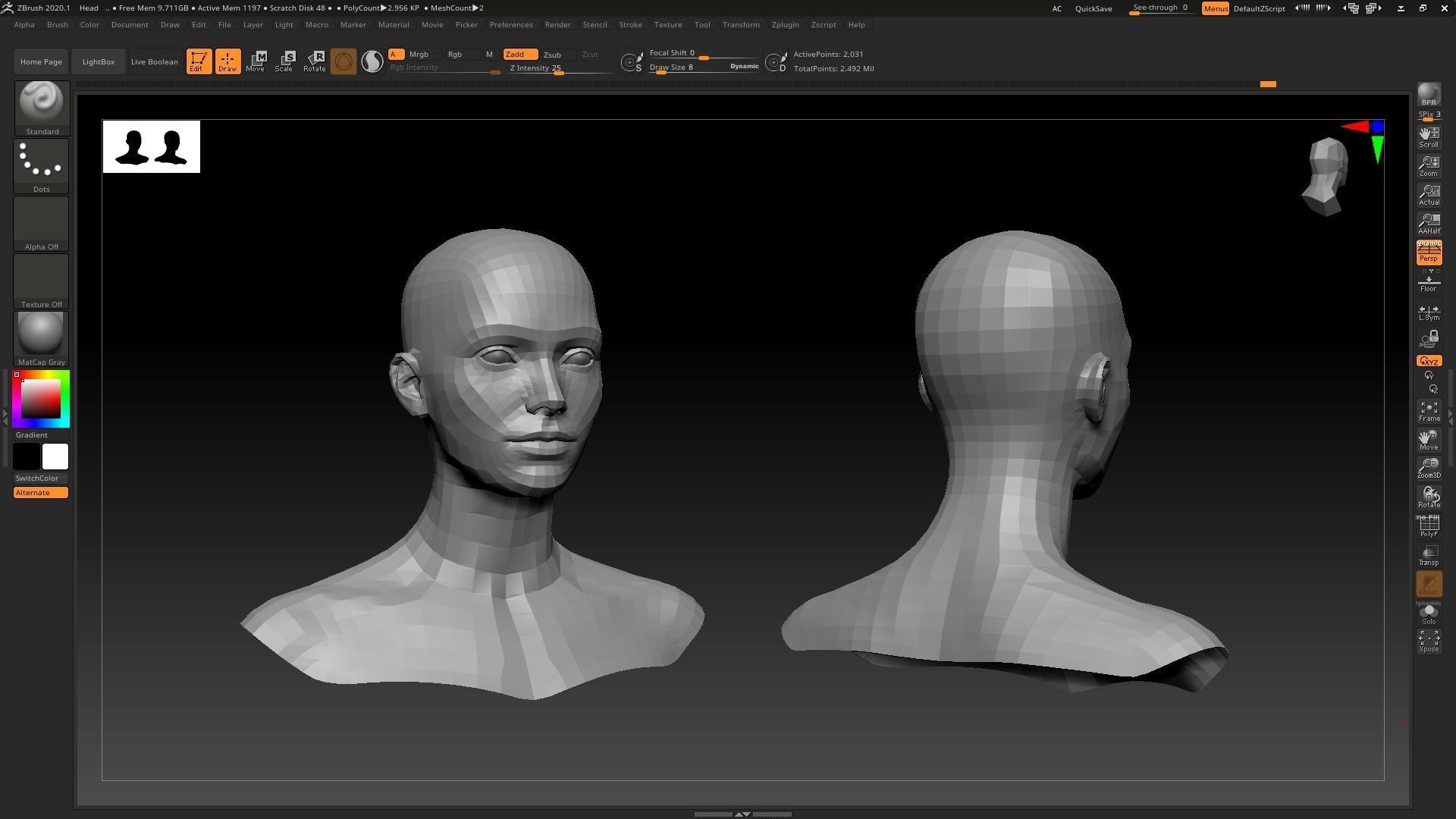The width and height of the screenshot is (1456, 819).
Task: Click the Xpose icon
Action: coord(1429,642)
